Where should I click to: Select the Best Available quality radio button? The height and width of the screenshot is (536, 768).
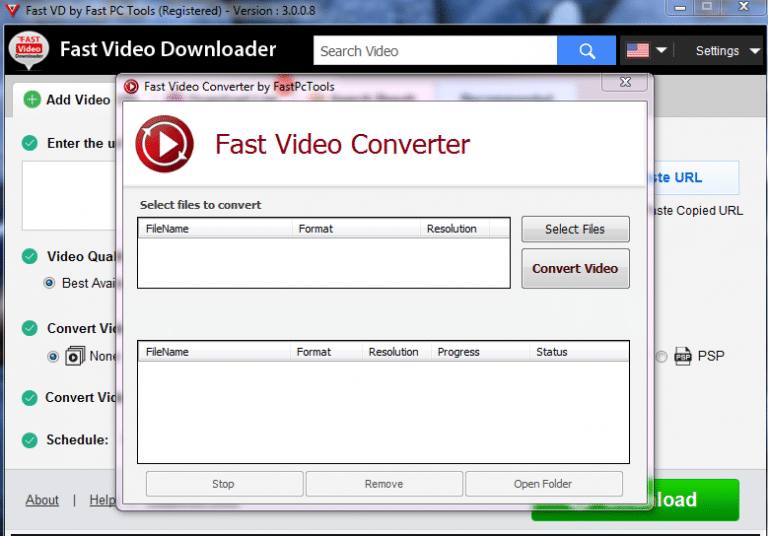click(x=49, y=283)
